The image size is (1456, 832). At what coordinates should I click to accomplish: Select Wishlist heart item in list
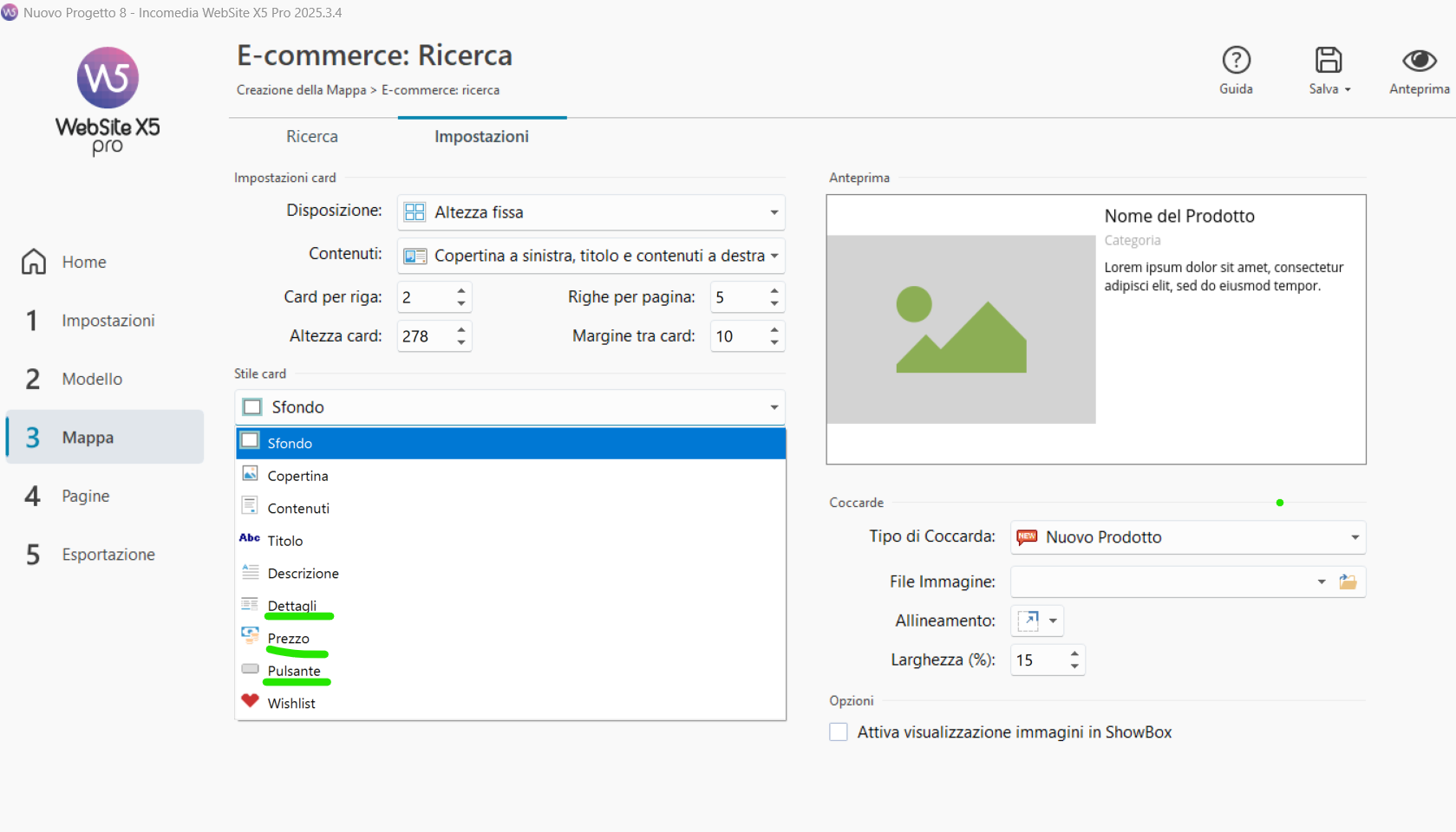(291, 703)
